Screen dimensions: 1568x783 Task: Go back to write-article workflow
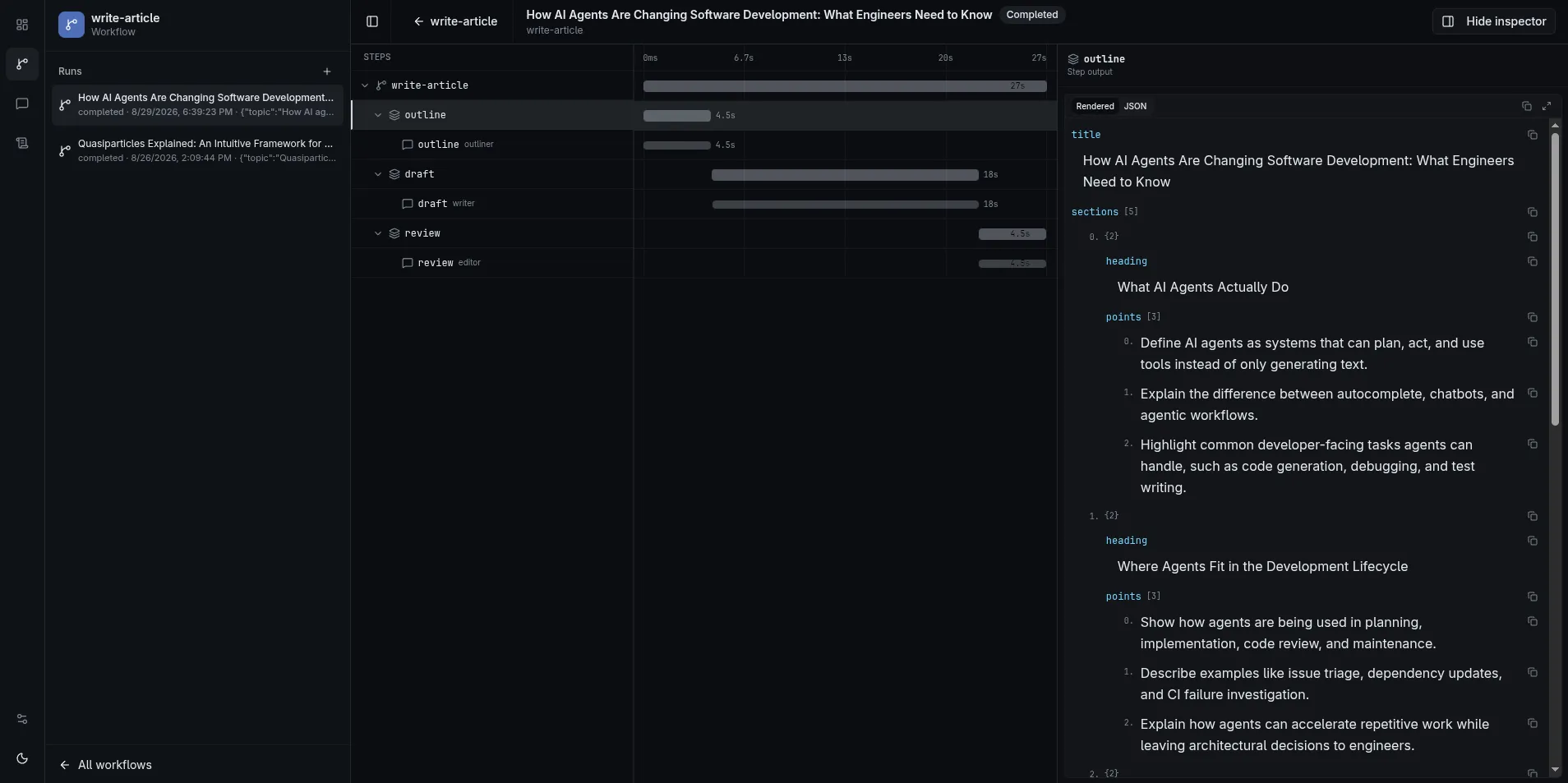[455, 21]
